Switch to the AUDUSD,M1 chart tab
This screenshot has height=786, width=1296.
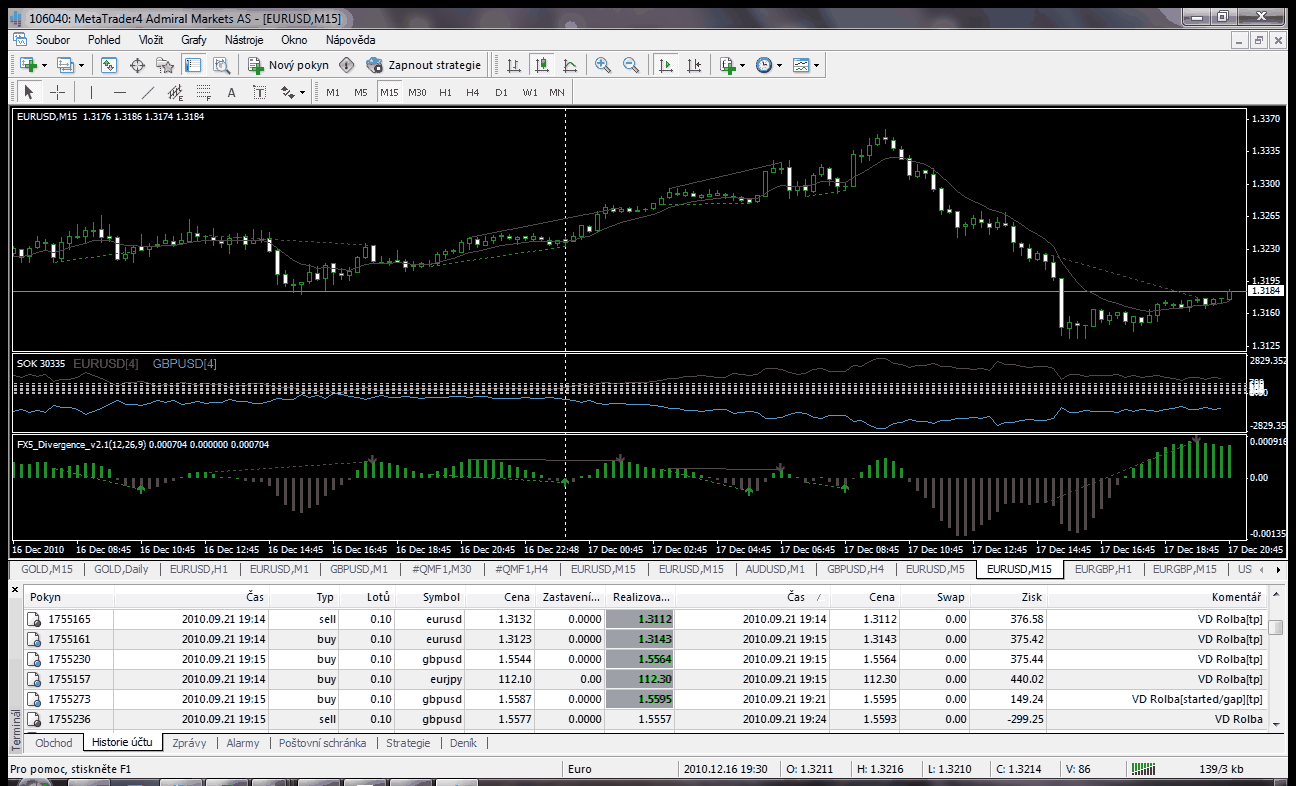[775, 569]
